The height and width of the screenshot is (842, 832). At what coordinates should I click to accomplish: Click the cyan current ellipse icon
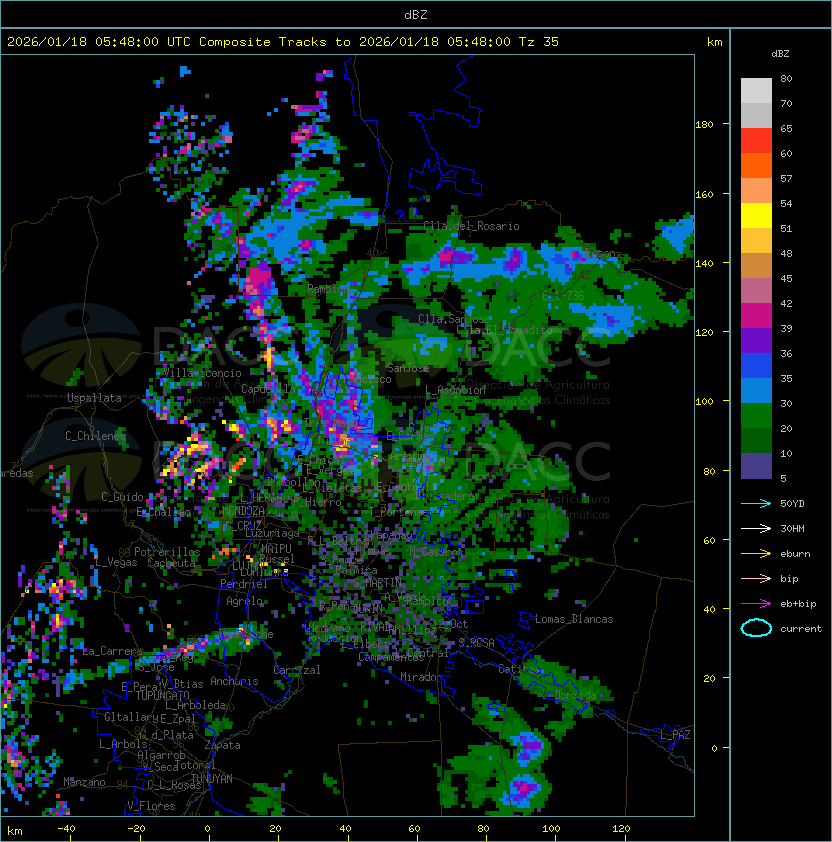click(x=756, y=628)
